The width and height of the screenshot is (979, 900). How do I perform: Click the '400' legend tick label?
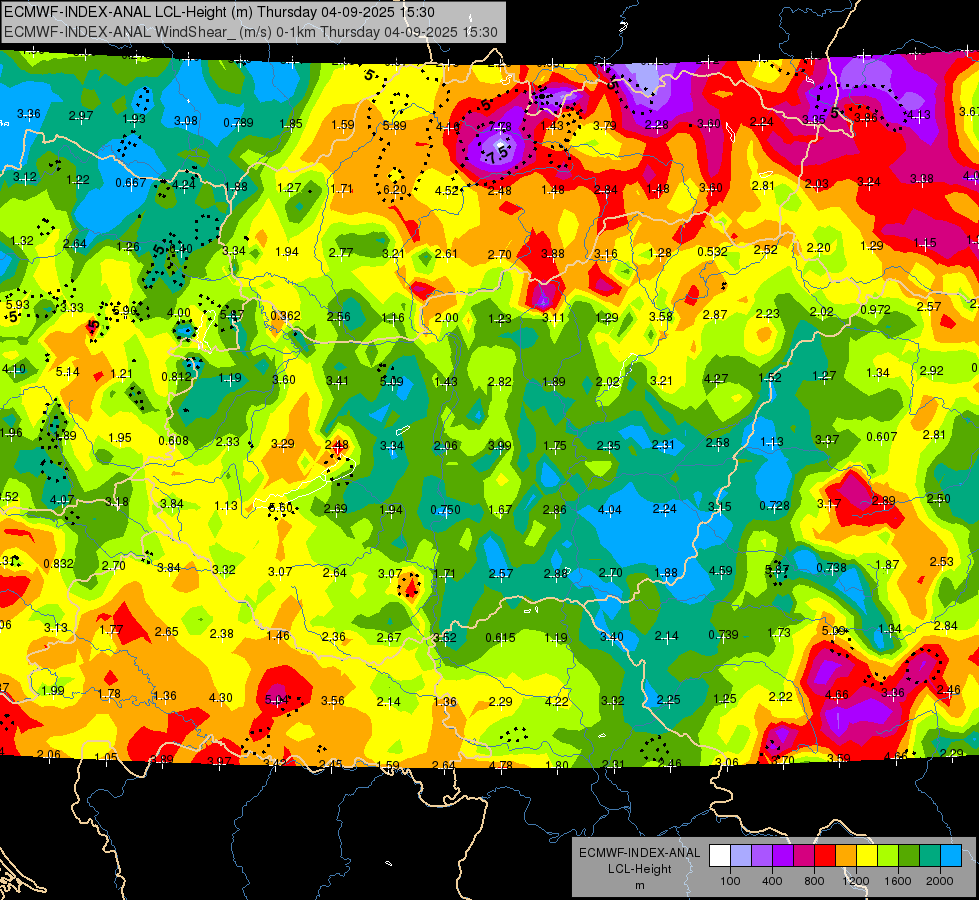pyautogui.click(x=772, y=881)
